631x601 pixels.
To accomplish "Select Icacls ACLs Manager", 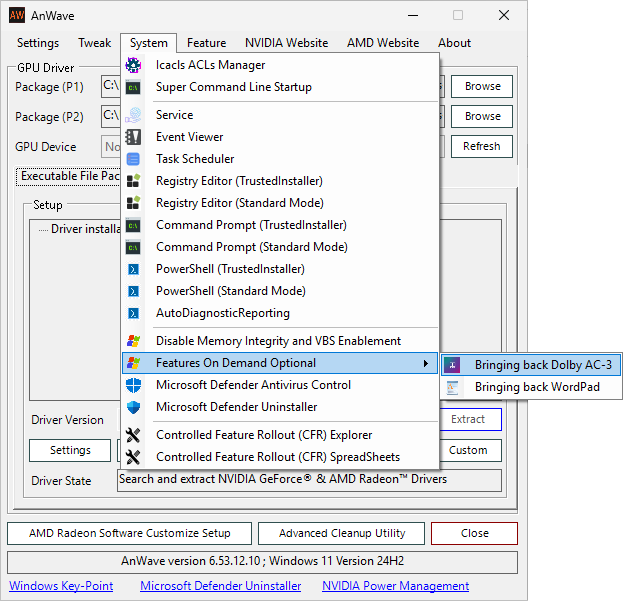I will coord(280,65).
